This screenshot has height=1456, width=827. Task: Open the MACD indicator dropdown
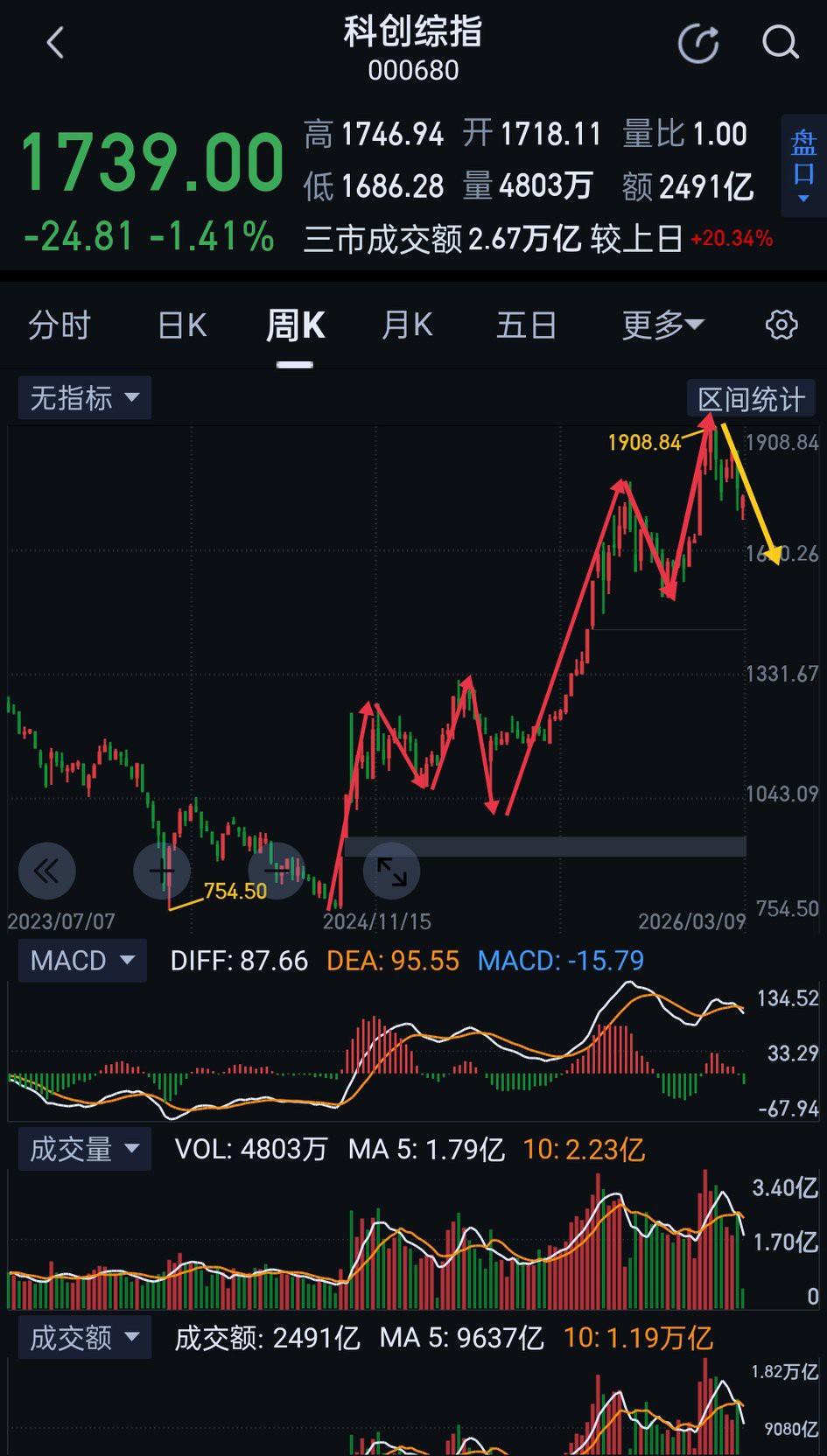pos(83,961)
